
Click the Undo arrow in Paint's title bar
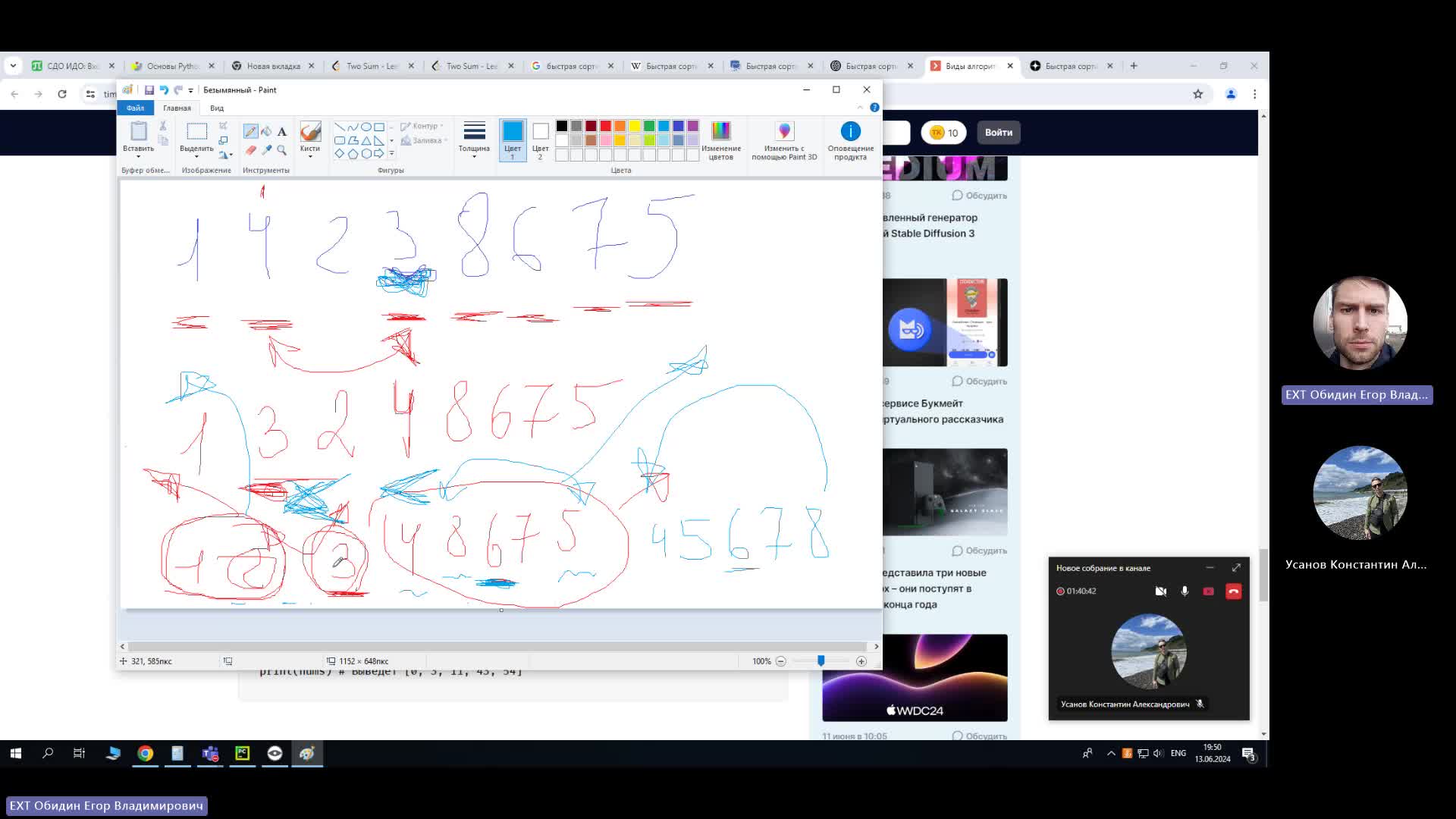pyautogui.click(x=164, y=89)
